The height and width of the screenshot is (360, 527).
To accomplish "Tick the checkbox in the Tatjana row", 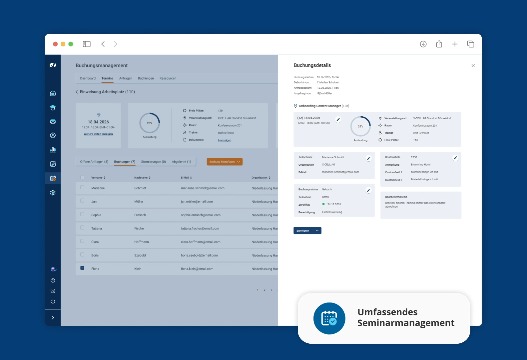I will coord(82,228).
